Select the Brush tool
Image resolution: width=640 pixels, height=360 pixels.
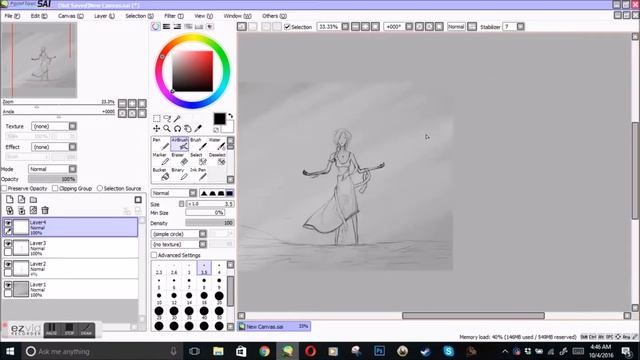coord(198,144)
